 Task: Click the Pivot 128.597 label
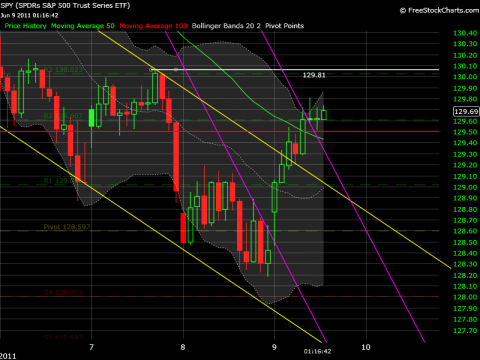(67, 227)
